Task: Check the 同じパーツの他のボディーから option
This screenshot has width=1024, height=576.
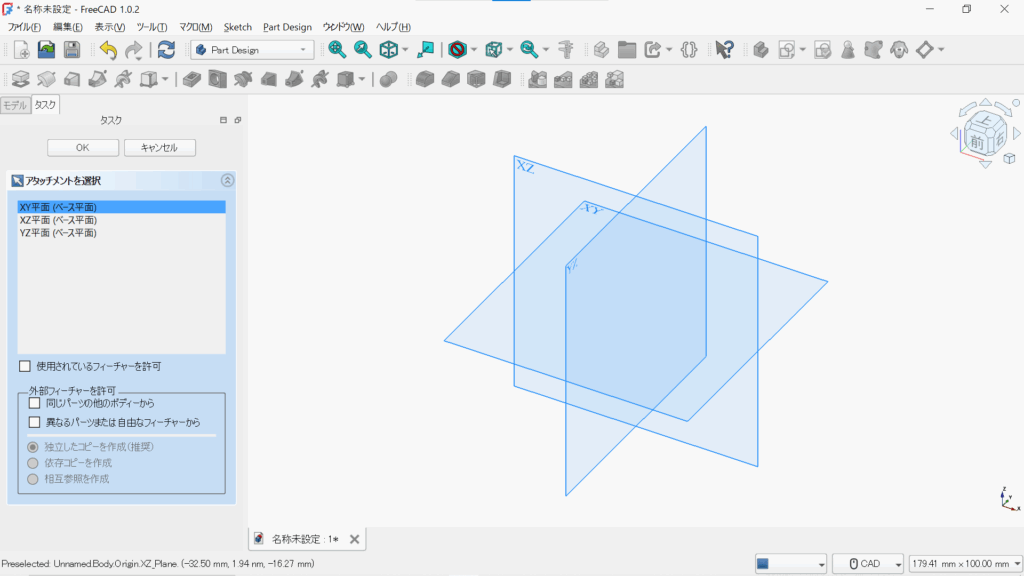Action: point(35,403)
